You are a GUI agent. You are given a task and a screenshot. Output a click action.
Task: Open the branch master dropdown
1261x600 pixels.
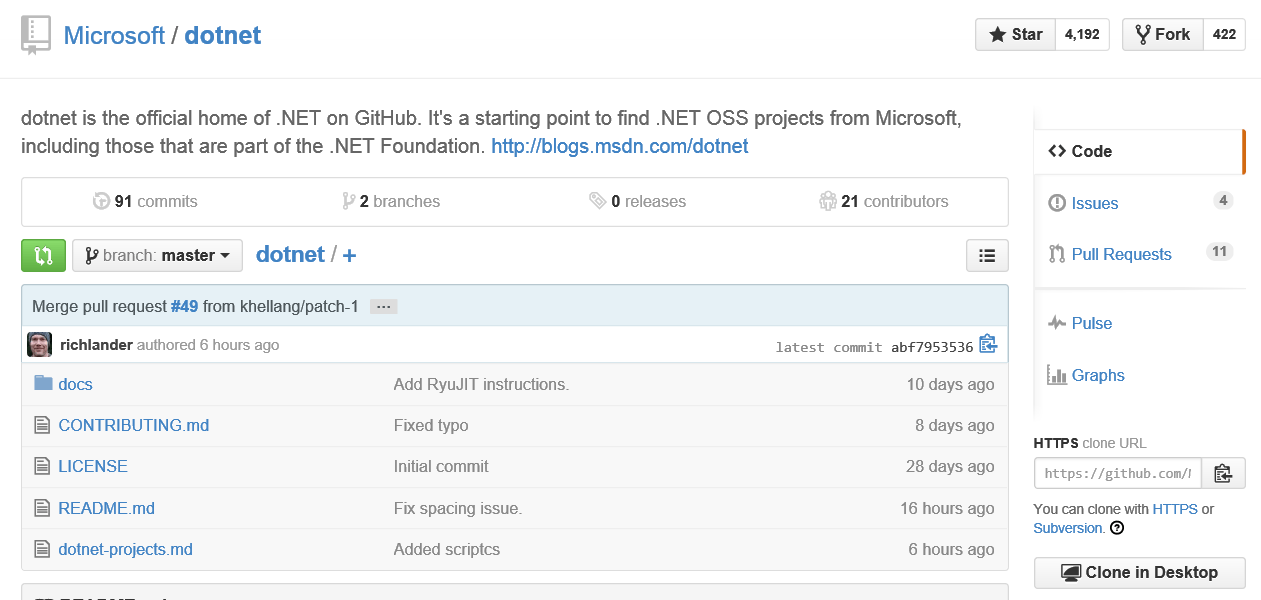point(158,255)
